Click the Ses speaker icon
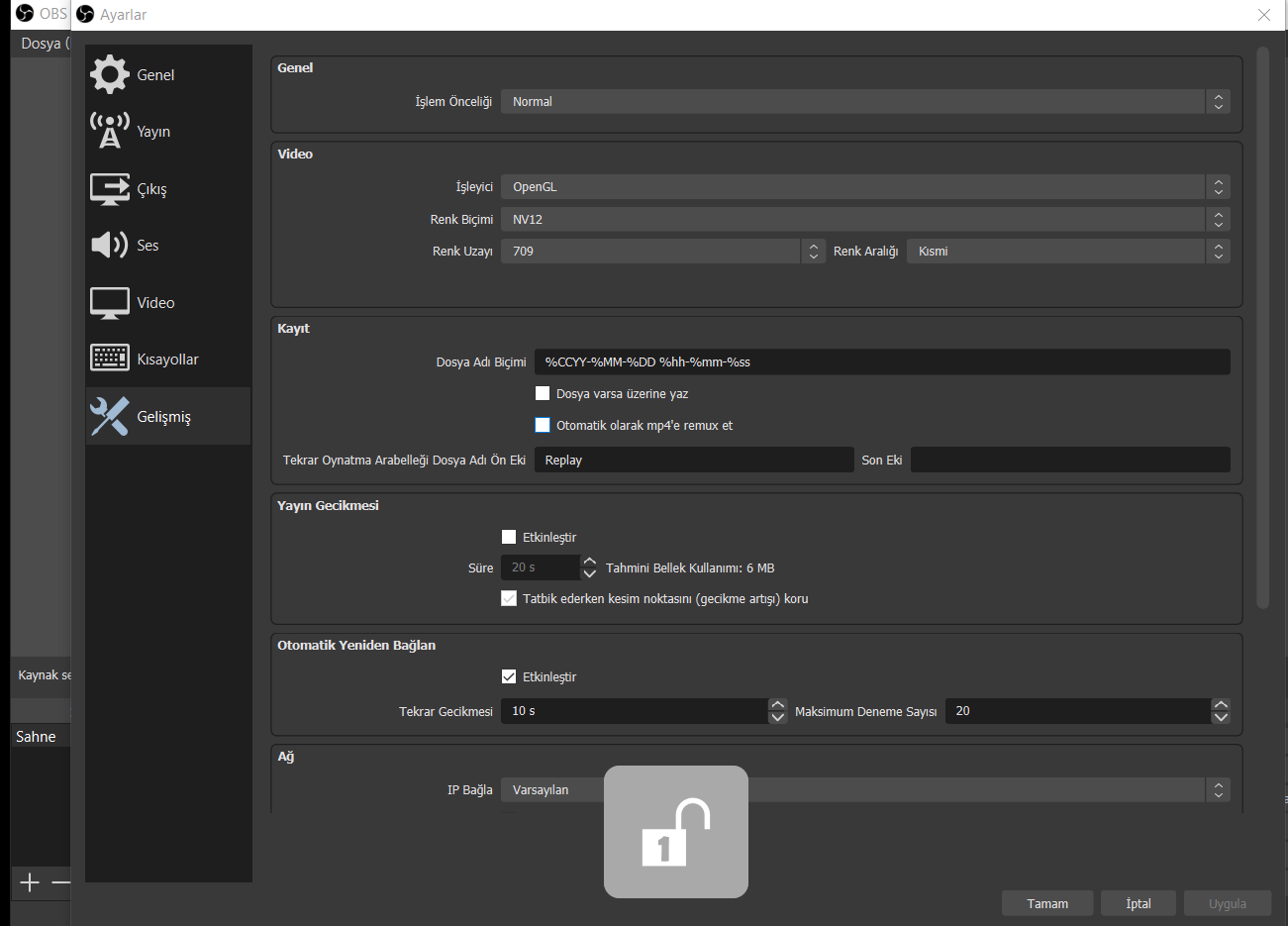Screen dimensions: 1288x926 click(x=109, y=245)
